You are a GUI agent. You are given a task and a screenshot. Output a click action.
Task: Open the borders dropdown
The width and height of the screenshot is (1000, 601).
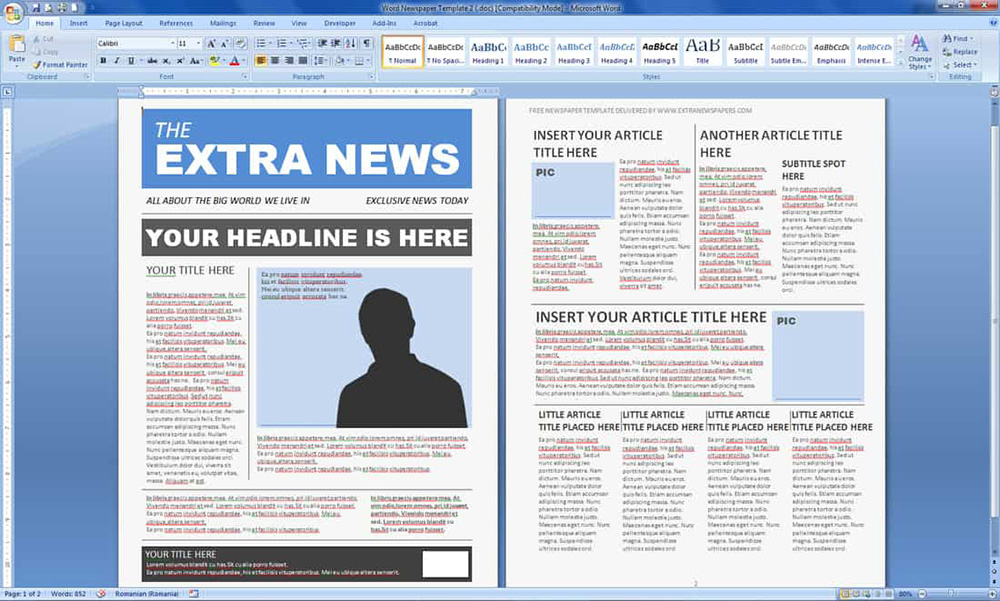pos(368,61)
